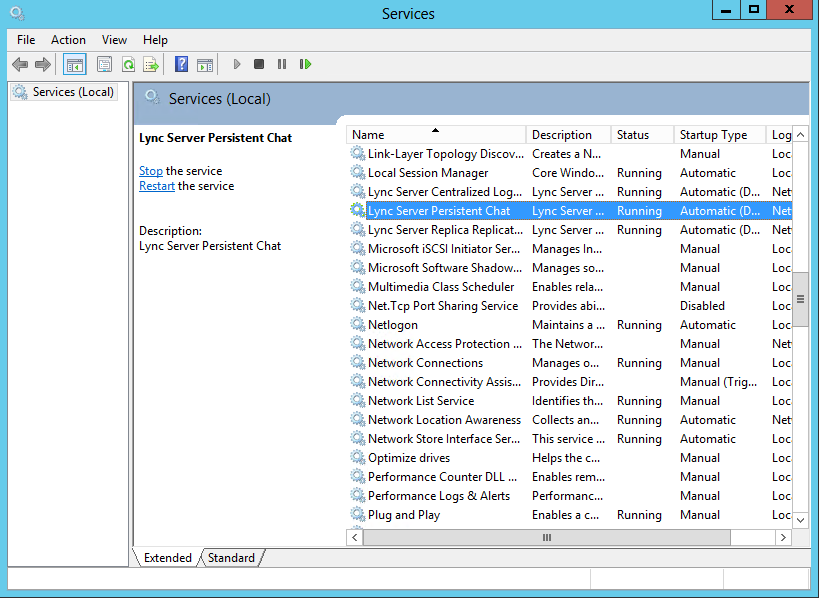Click the Forward navigation arrow in the toolbar
Screen dimensions: 819x598
43,64
